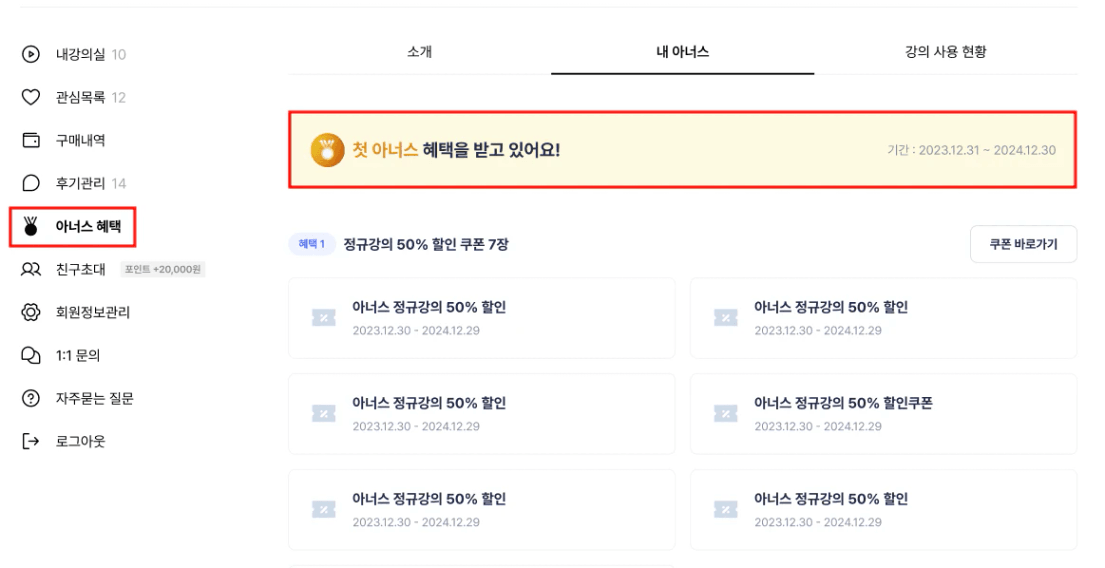The width and height of the screenshot is (1105, 568).
Task: Switch to the 강의 사용 현황 tab
Action: tap(946, 51)
